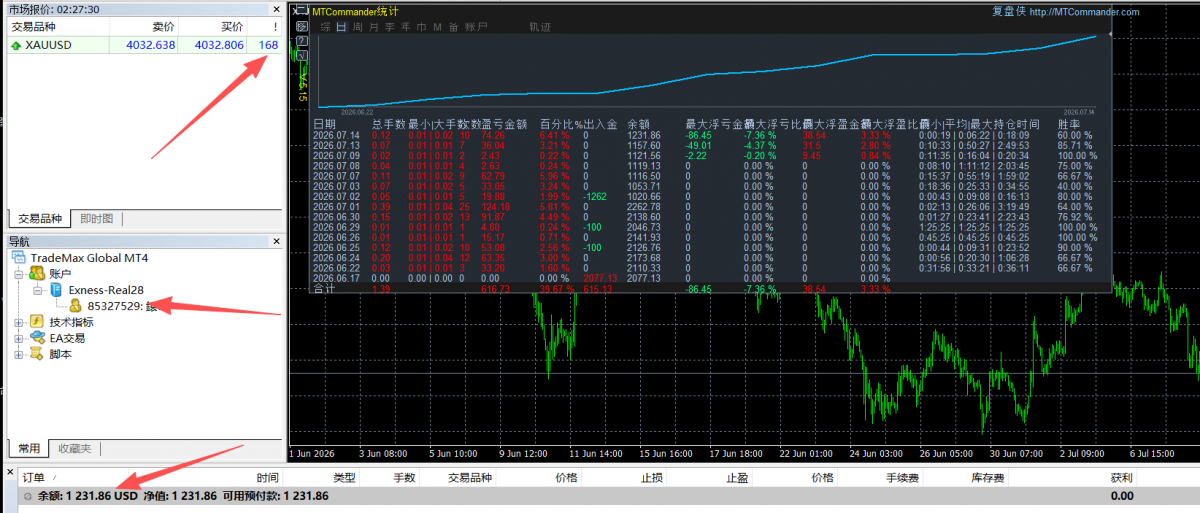Click the 合计 totals row label

[x=324, y=290]
